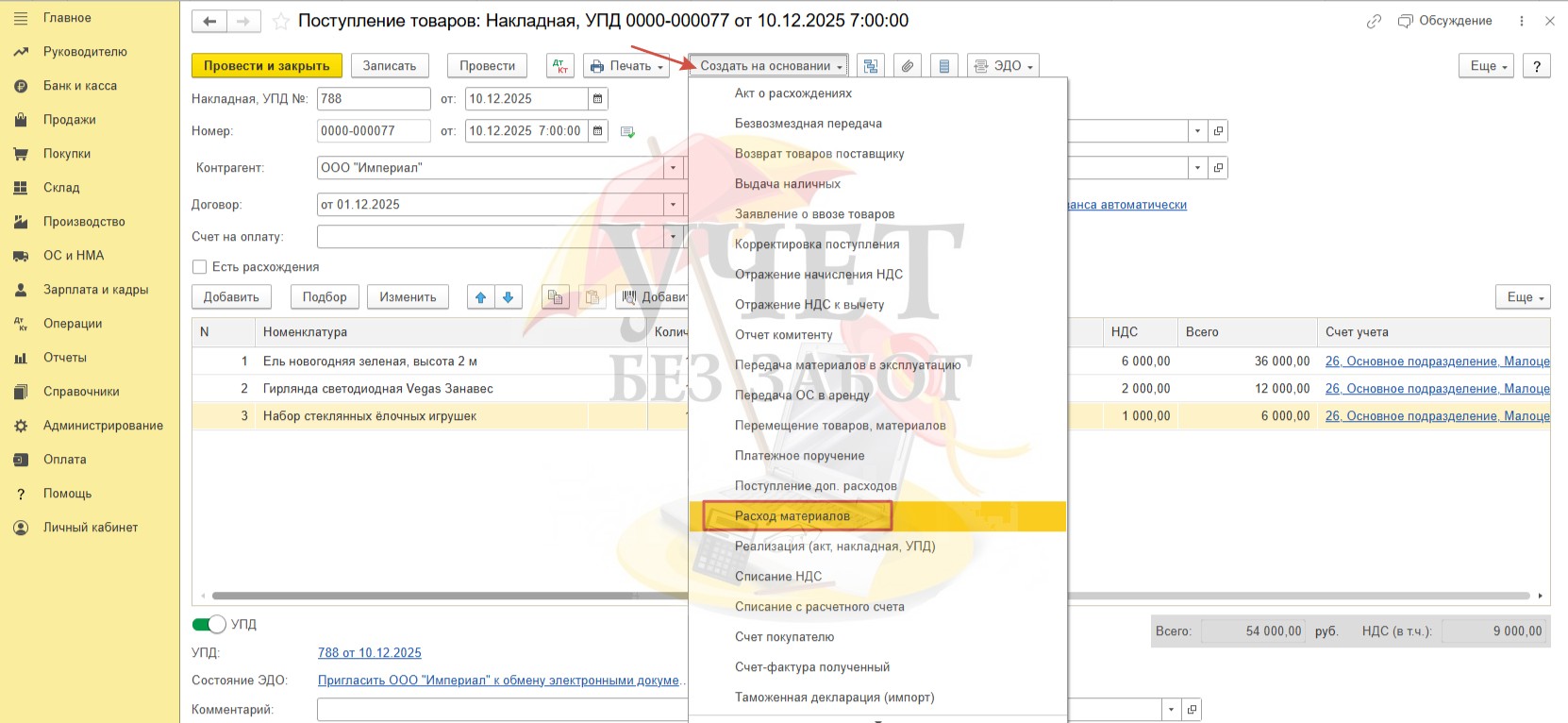
Task: Click Пригласить ООО "Империал" ЭДО link
Action: pos(500,681)
